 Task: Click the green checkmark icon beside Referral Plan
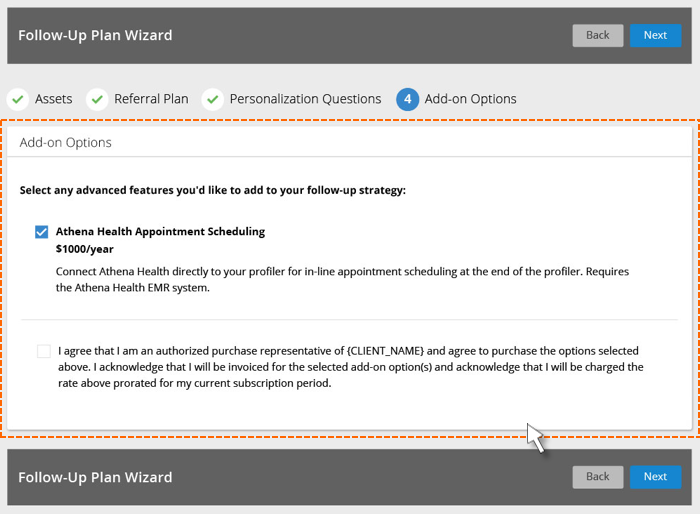coord(97,99)
